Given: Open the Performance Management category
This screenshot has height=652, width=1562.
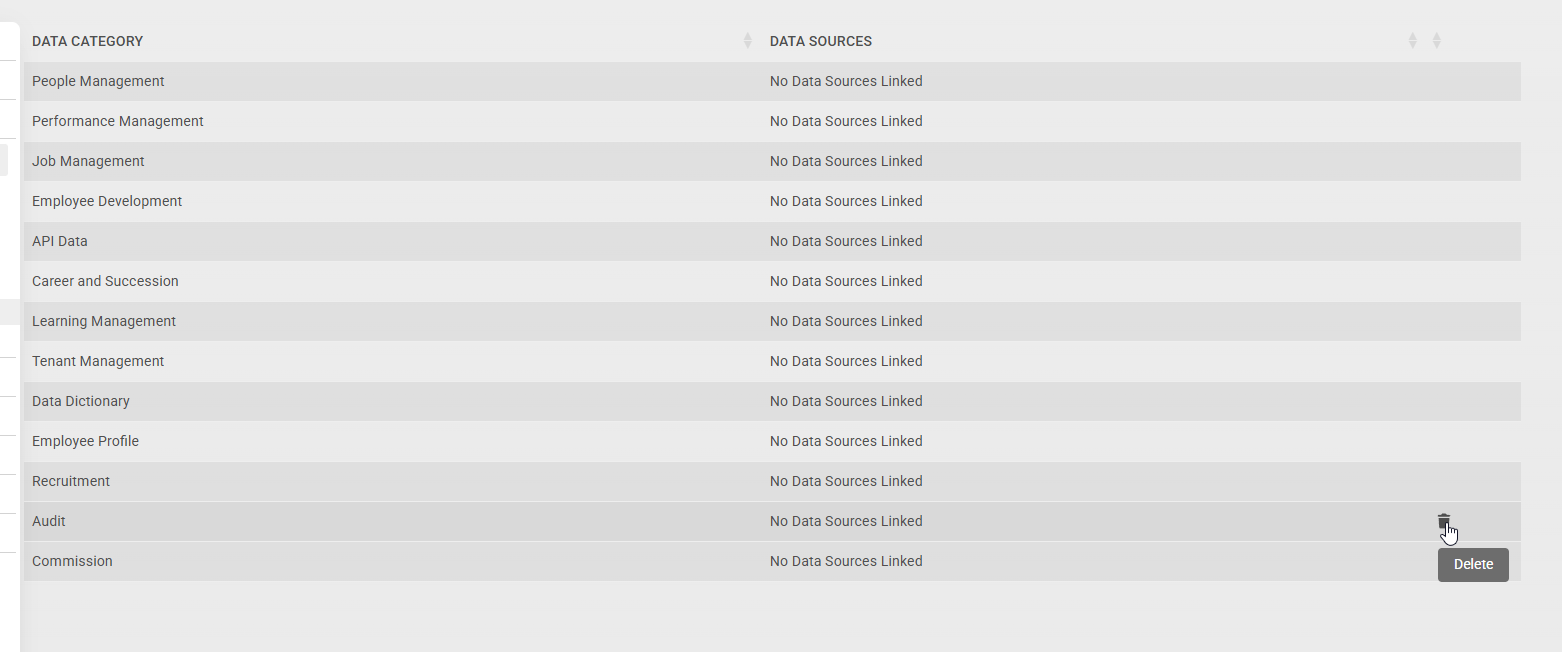Looking at the screenshot, I should click(117, 121).
